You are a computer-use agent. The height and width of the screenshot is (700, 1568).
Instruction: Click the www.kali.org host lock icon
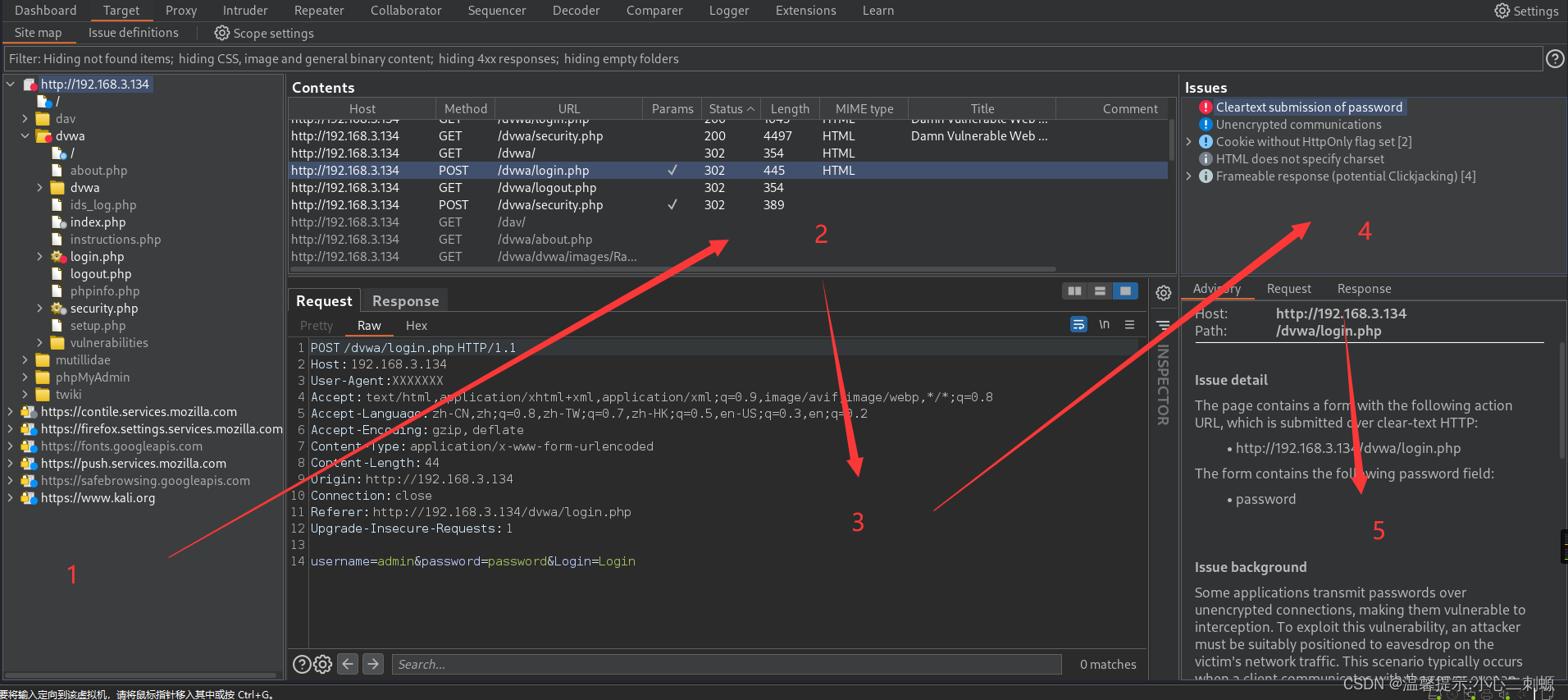coord(29,498)
